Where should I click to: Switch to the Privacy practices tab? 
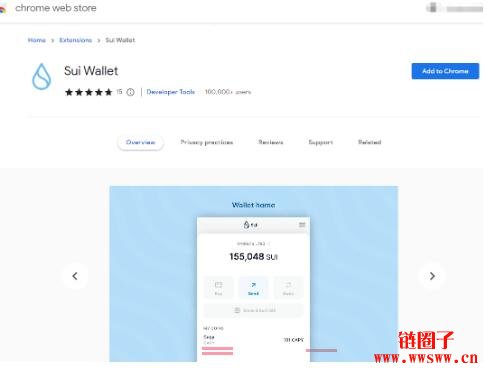click(x=207, y=142)
